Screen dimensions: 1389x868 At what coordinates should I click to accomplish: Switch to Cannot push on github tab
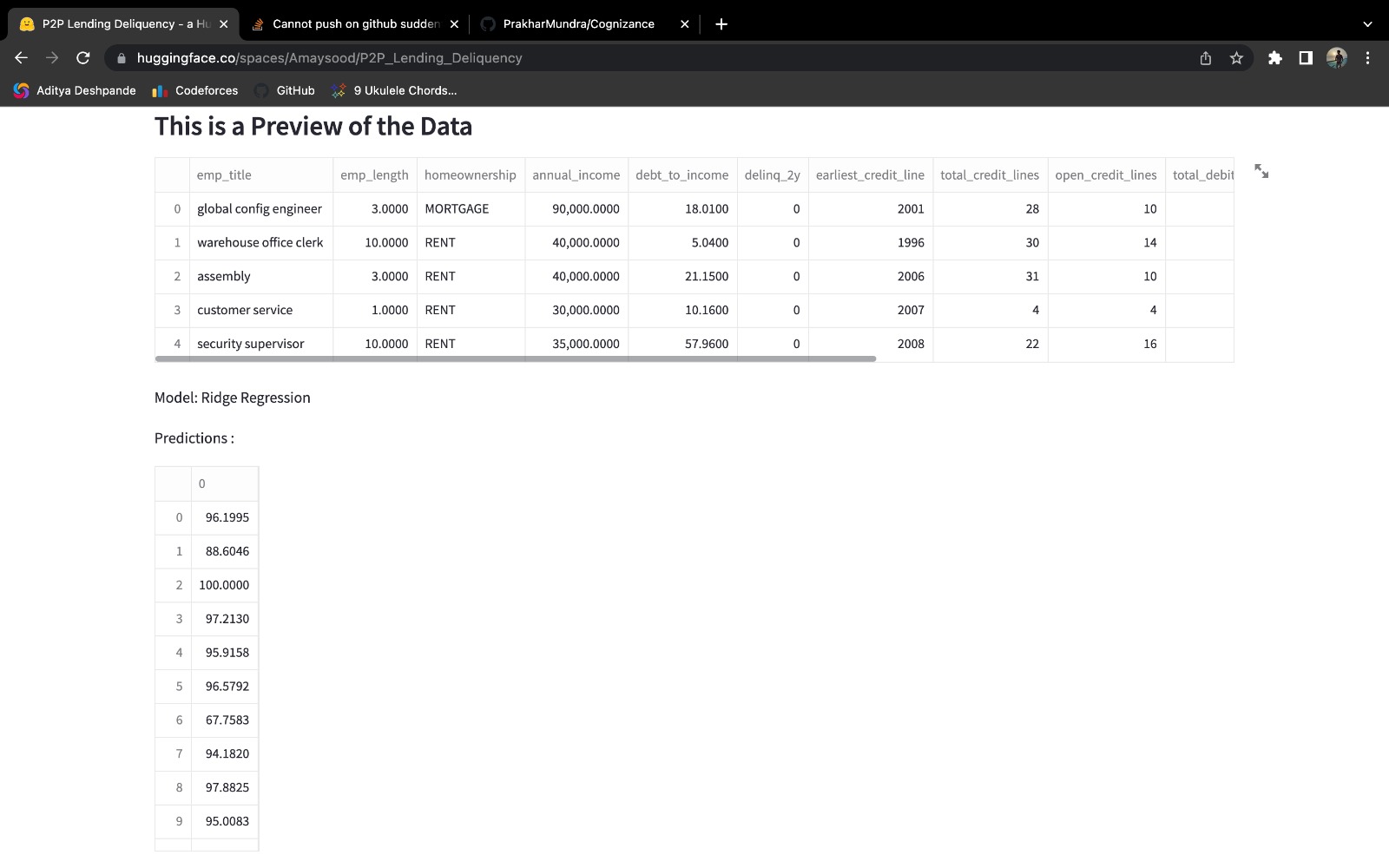tap(354, 24)
